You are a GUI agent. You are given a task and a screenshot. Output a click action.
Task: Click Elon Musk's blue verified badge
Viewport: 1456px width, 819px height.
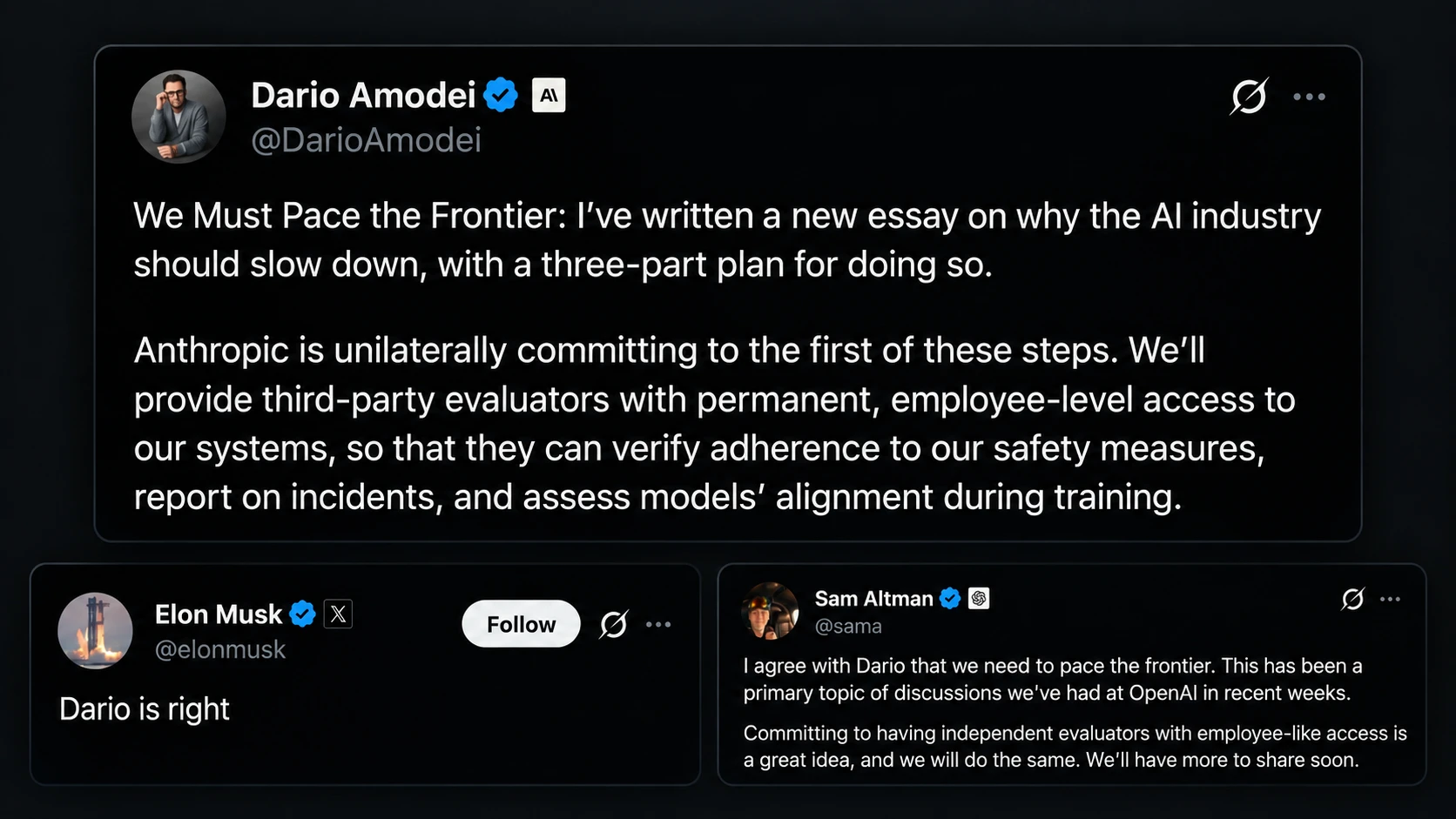(302, 614)
